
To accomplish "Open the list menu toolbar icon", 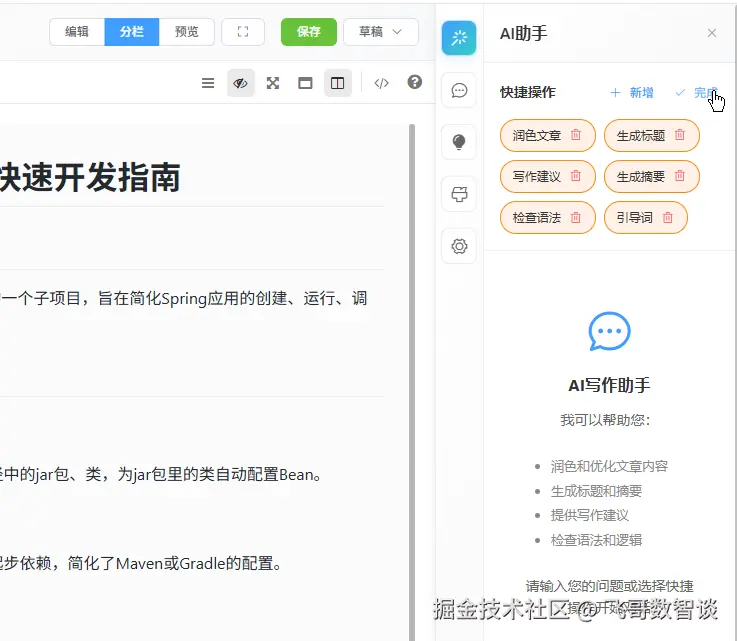I will click(208, 83).
